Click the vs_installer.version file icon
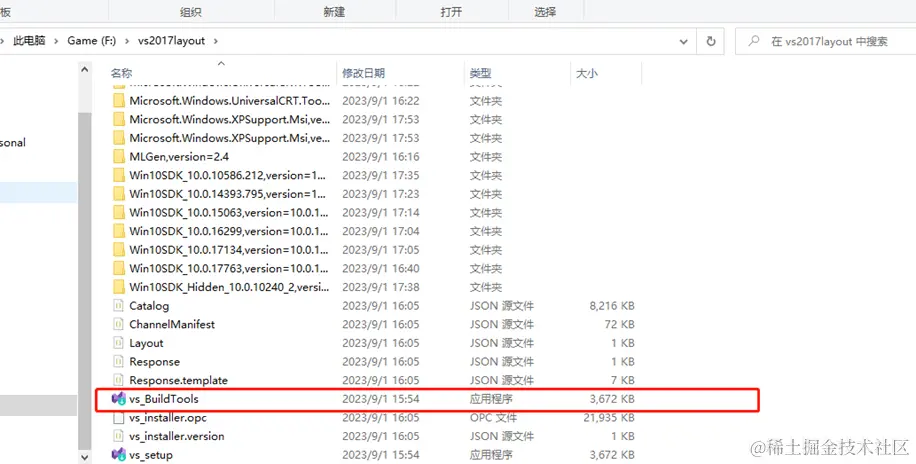 point(119,436)
